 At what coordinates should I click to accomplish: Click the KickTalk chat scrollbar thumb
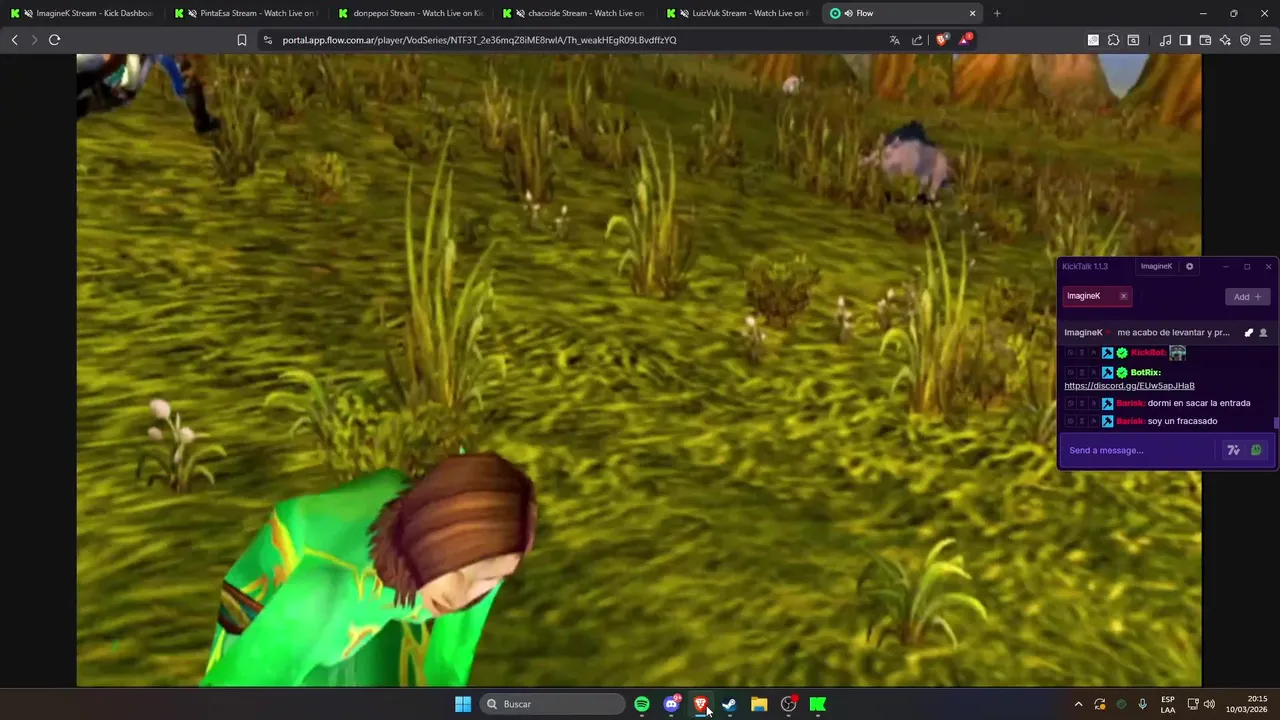point(1276,423)
